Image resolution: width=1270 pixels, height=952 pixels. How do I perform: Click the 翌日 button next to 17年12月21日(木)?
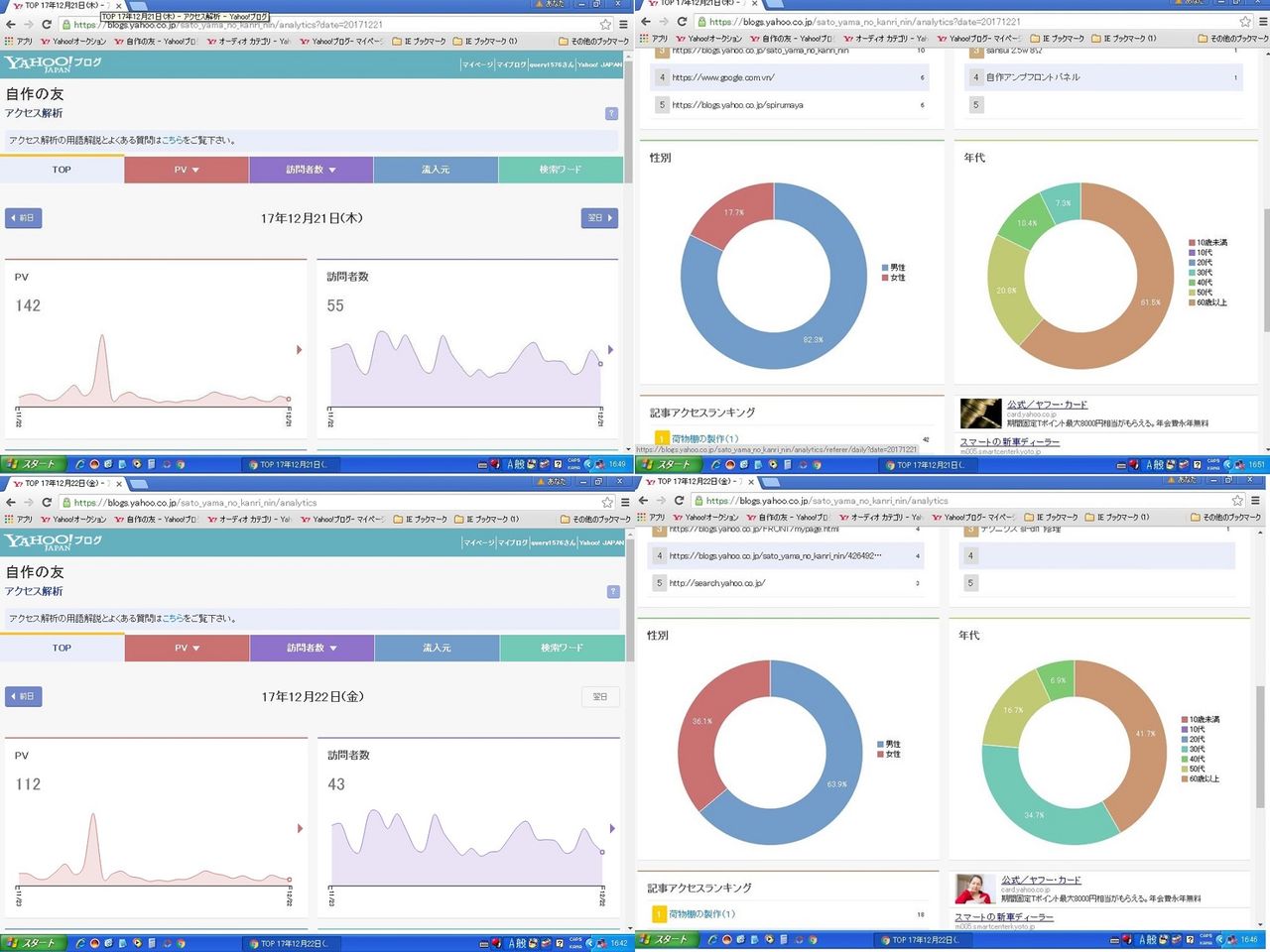[x=599, y=218]
